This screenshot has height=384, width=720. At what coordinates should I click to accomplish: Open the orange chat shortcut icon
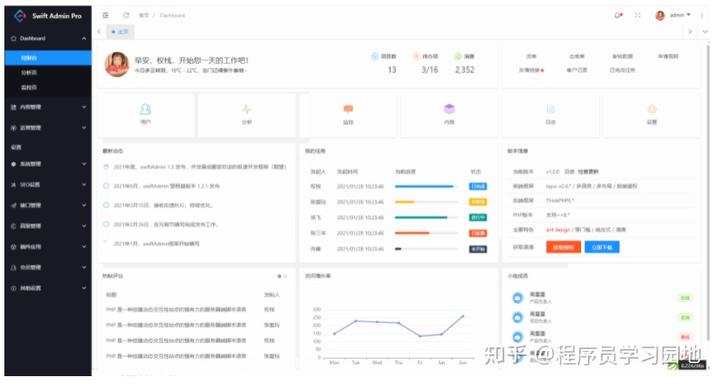pos(348,109)
